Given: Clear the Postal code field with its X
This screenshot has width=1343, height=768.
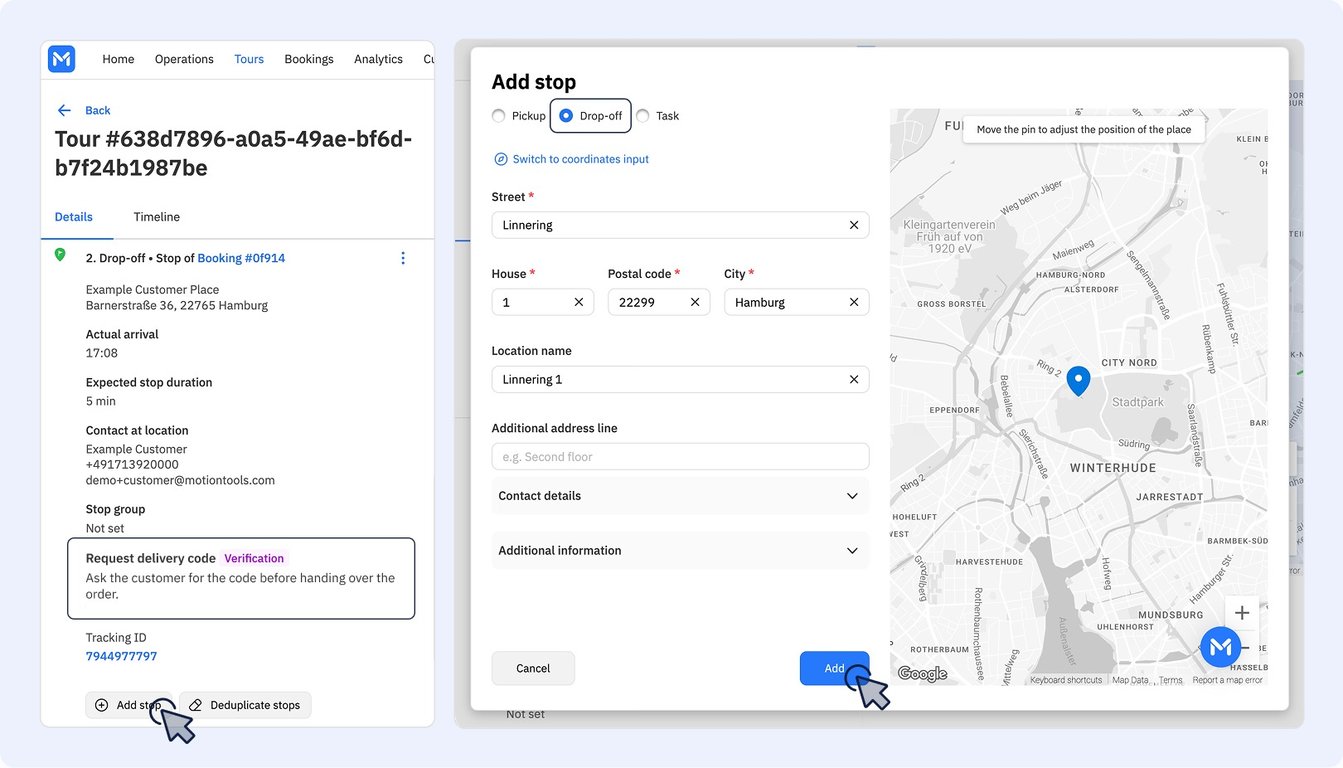Looking at the screenshot, I should coord(695,302).
